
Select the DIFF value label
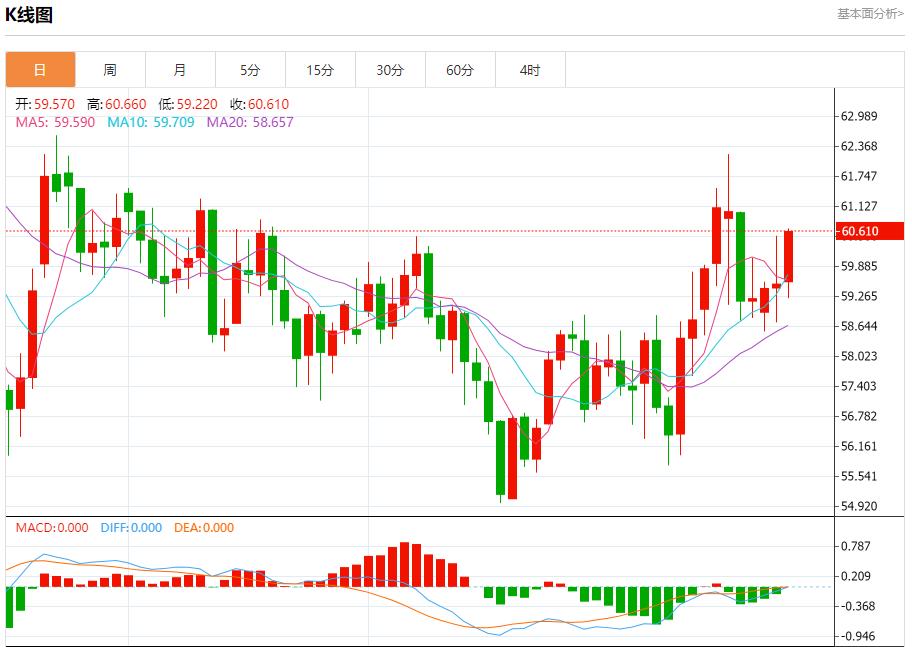130,528
